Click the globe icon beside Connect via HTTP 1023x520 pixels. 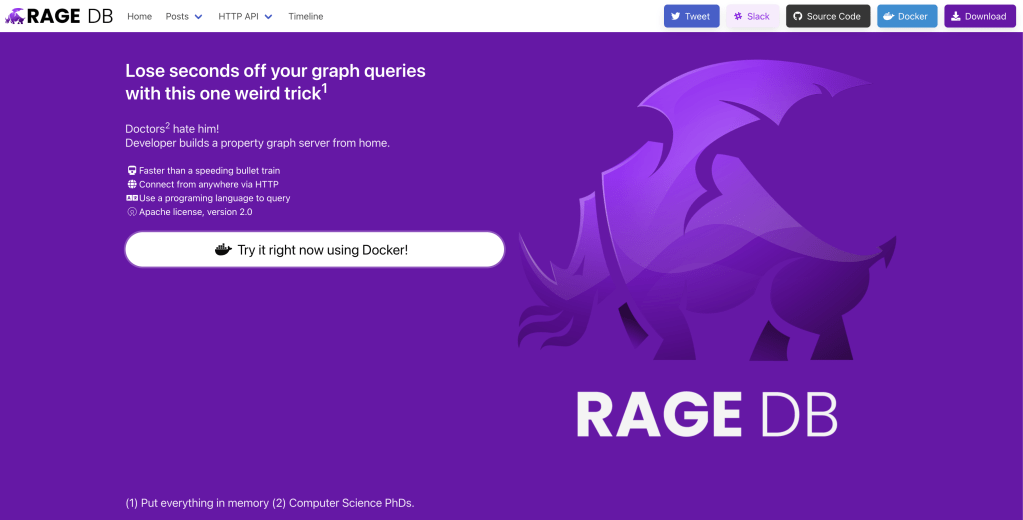tap(131, 185)
